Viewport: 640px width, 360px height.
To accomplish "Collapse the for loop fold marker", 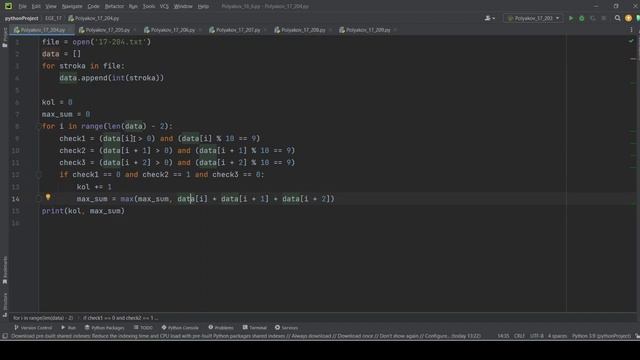I will 40,127.
